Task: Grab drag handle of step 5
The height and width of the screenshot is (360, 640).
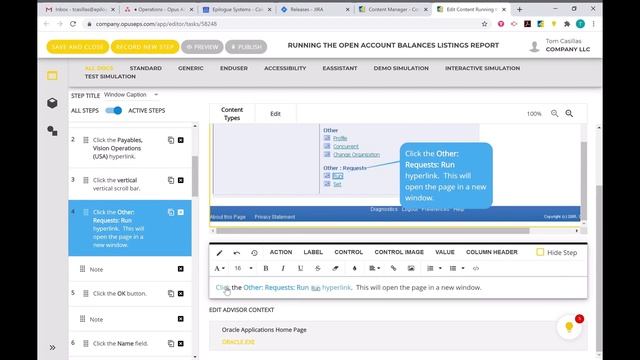Action: point(86,293)
